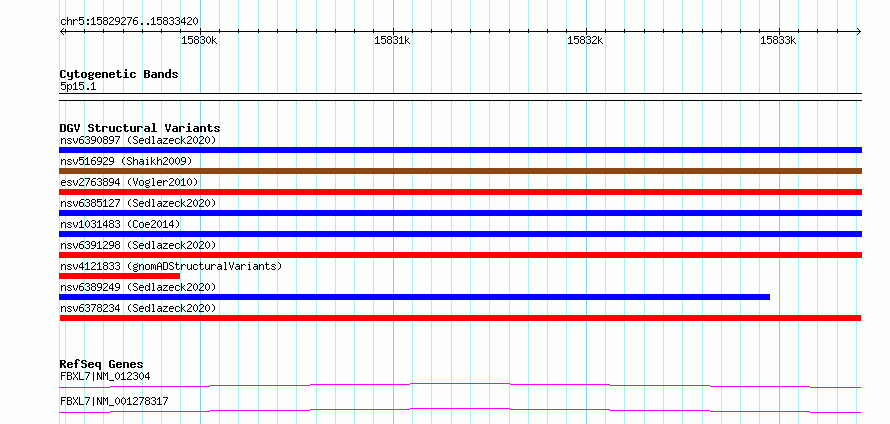Screen dimensions: 890x424
Task: Click the nsv6385127 (Sedlazeck2020) blue bar
Action: click(460, 213)
